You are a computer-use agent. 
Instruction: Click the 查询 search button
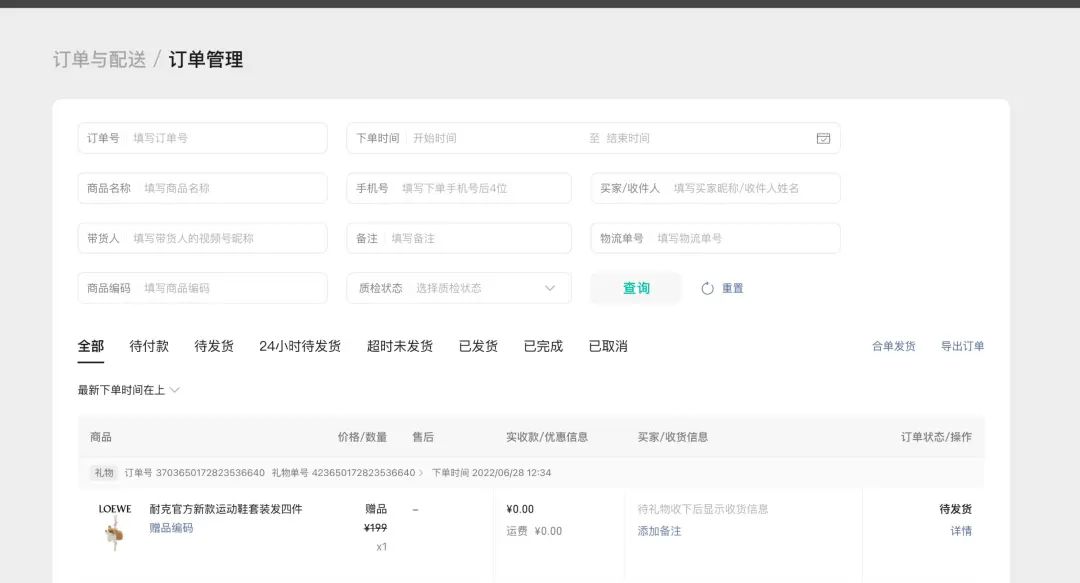tap(635, 288)
